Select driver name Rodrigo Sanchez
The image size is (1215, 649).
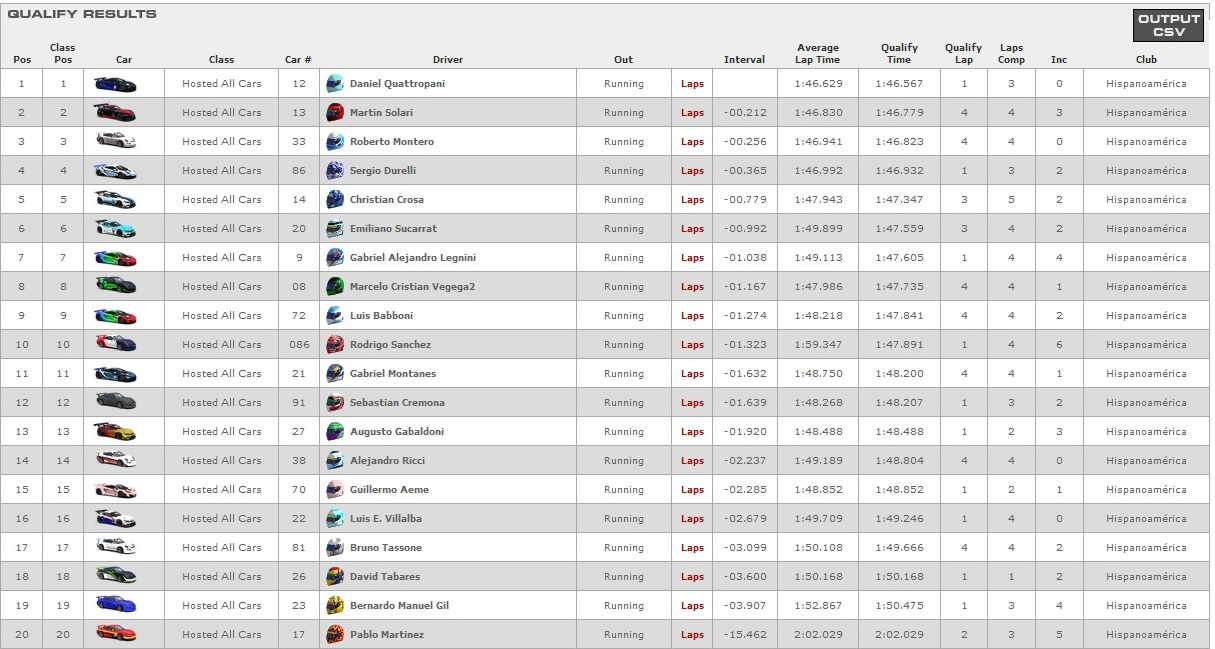tap(390, 345)
